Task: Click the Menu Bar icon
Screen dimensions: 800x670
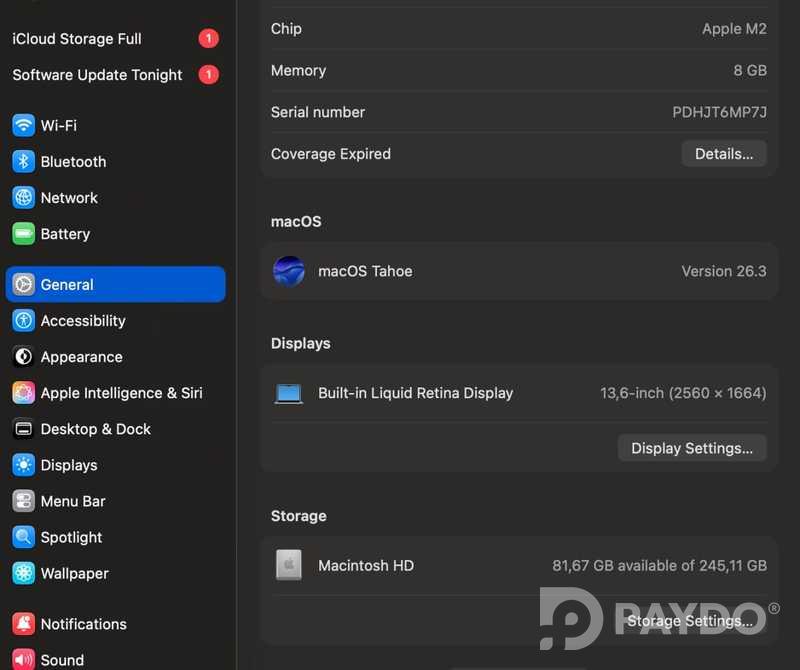Action: 23,502
